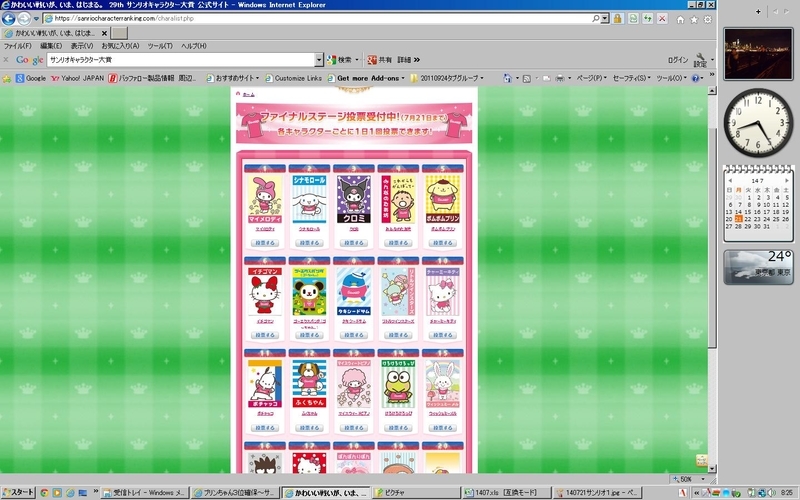Click the volume speaker icon in system tray
The height and width of the screenshot is (500, 800).
click(771, 493)
